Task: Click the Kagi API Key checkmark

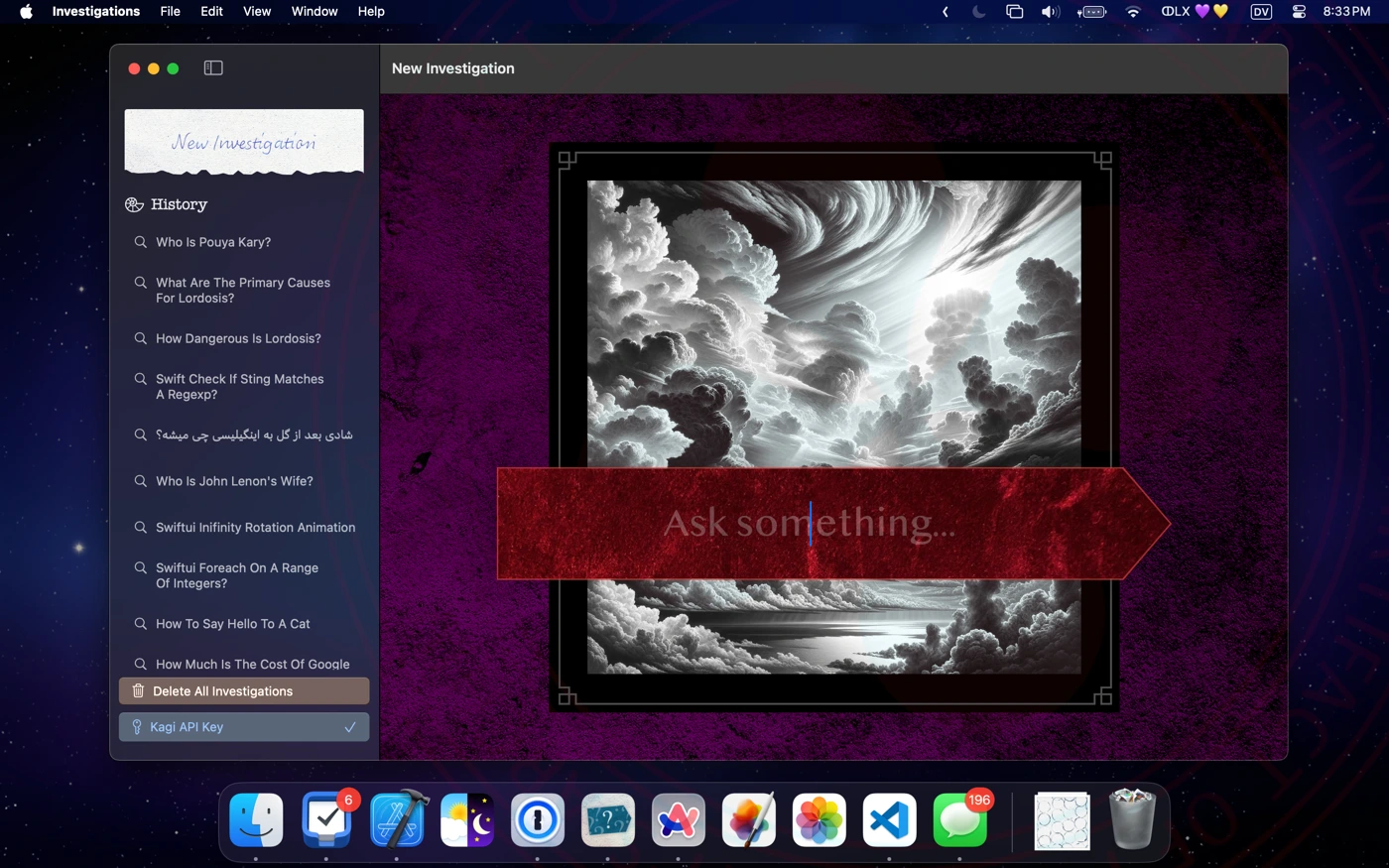Action: pyautogui.click(x=350, y=727)
